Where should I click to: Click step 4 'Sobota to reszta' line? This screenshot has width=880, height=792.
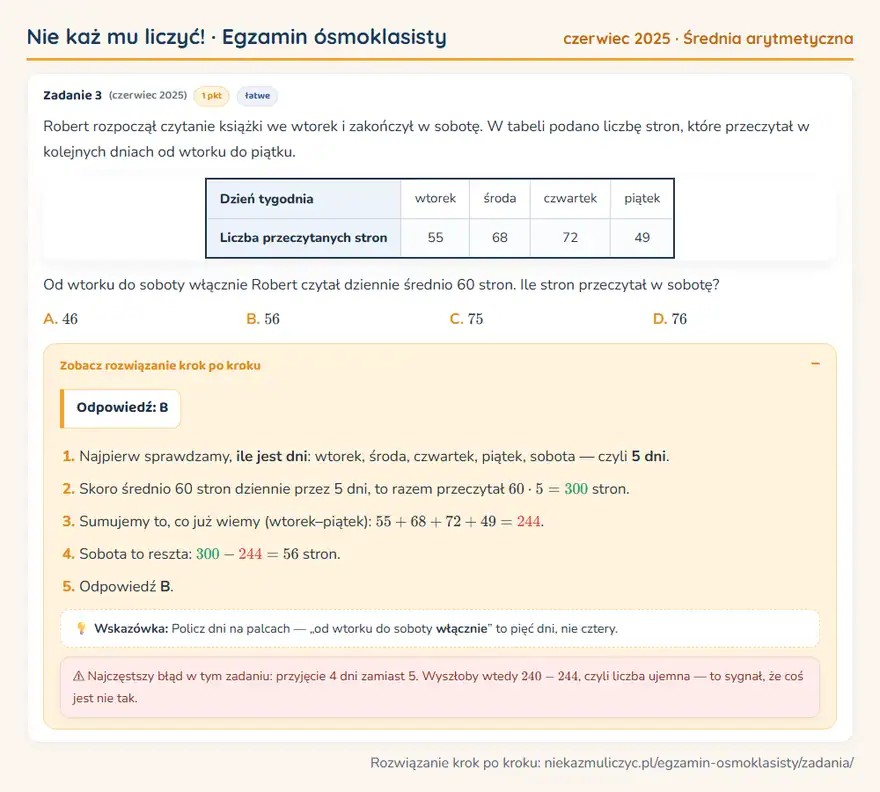(201, 554)
